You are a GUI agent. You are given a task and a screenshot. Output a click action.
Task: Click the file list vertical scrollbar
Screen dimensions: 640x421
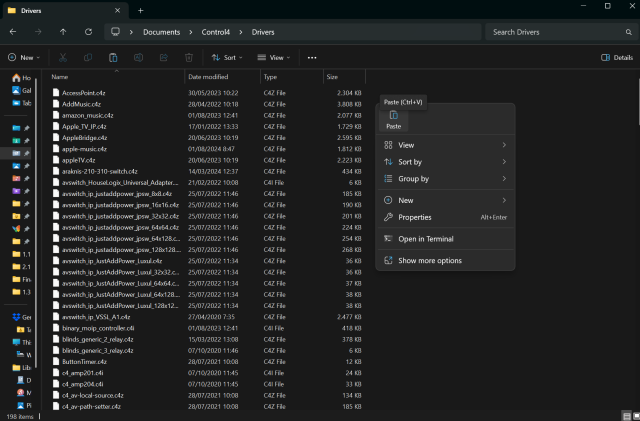tap(638, 102)
